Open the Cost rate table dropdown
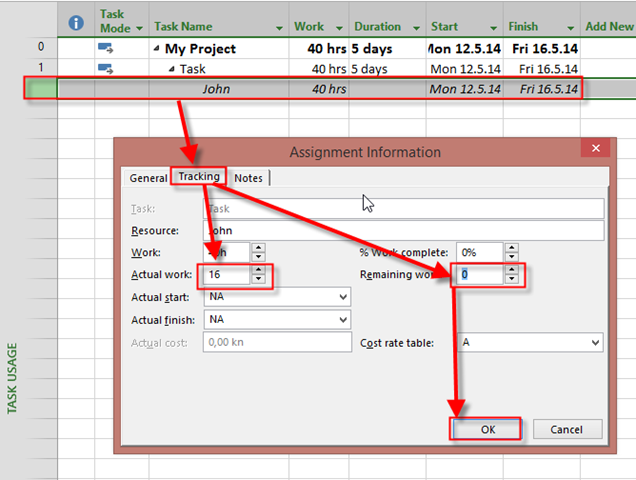The height and width of the screenshot is (480, 636). [595, 343]
